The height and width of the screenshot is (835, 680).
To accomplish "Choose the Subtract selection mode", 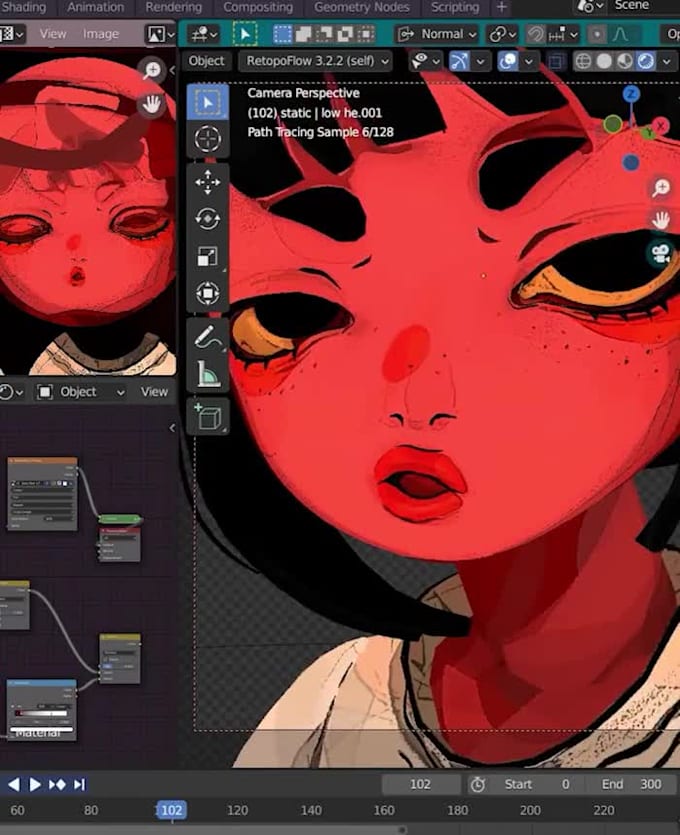I will pos(324,35).
